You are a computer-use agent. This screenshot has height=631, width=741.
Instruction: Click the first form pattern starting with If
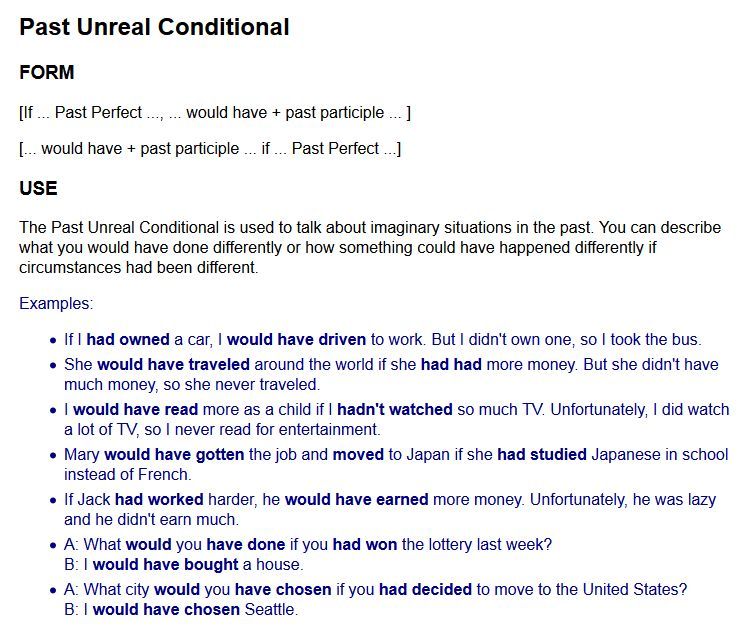pyautogui.click(x=215, y=112)
